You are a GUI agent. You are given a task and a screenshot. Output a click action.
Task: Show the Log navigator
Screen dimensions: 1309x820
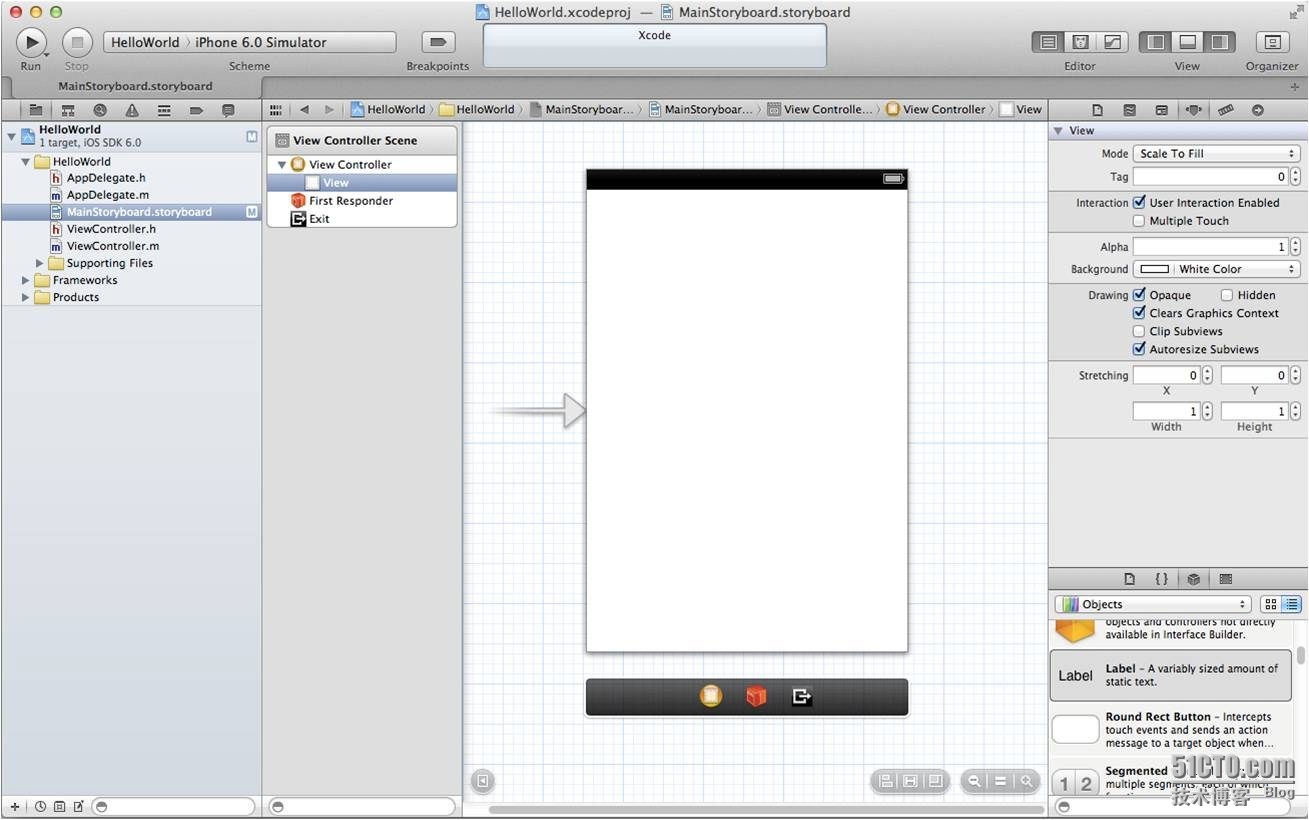pos(228,110)
